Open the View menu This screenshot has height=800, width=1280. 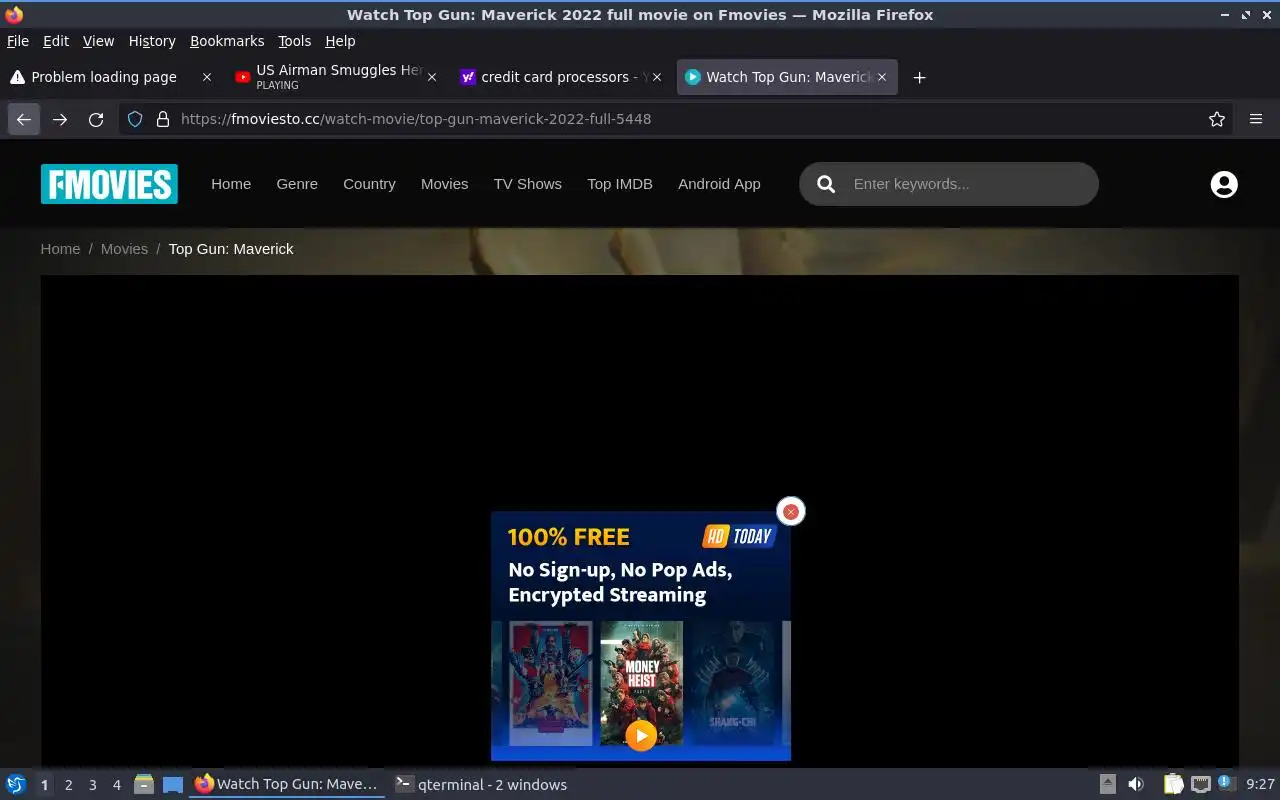(98, 41)
